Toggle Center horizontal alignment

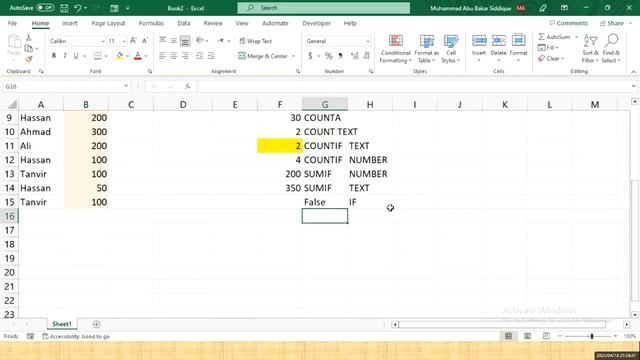click(x=174, y=56)
